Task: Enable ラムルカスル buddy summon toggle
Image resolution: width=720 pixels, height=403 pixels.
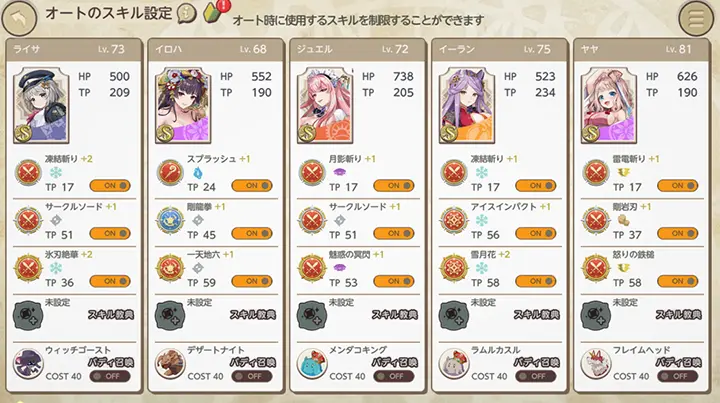Action: coord(536,376)
